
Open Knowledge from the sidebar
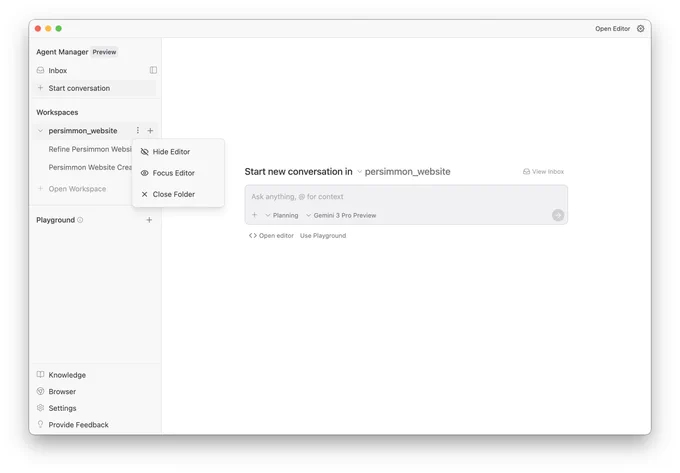click(x=61, y=375)
